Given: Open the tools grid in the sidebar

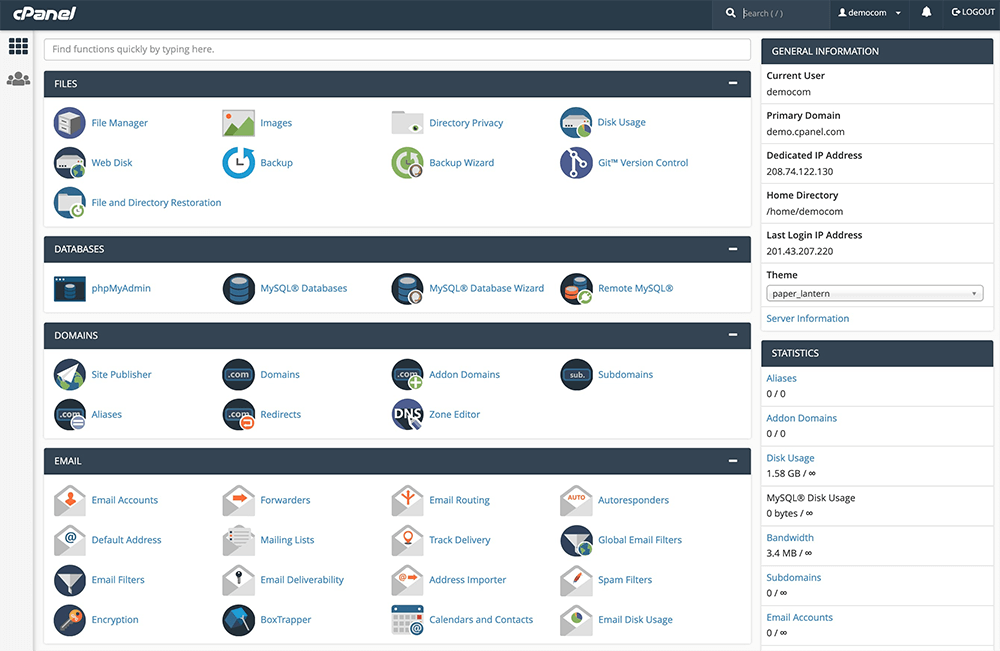Looking at the screenshot, I should pyautogui.click(x=18, y=46).
